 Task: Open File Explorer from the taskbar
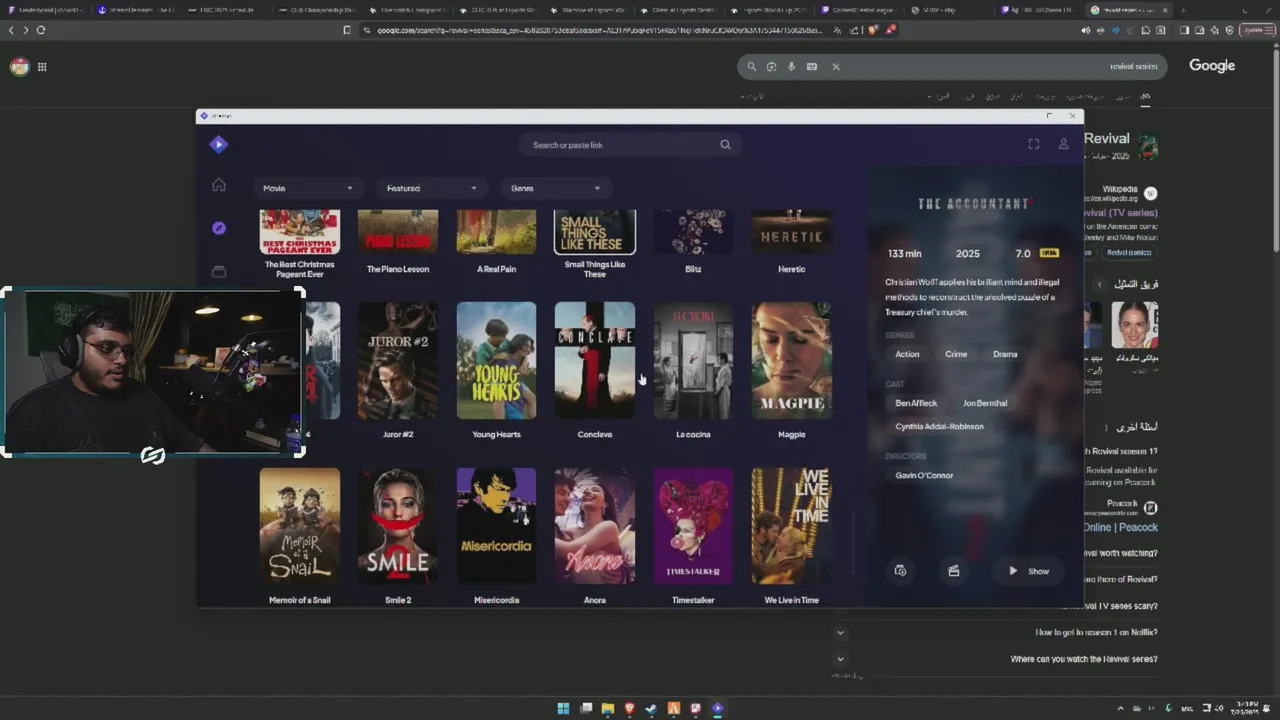(x=607, y=709)
